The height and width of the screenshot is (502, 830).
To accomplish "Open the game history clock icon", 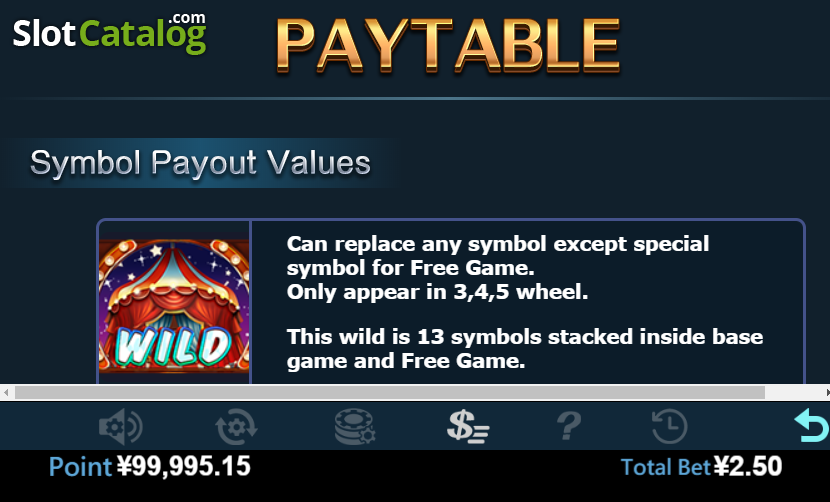I will 670,427.
